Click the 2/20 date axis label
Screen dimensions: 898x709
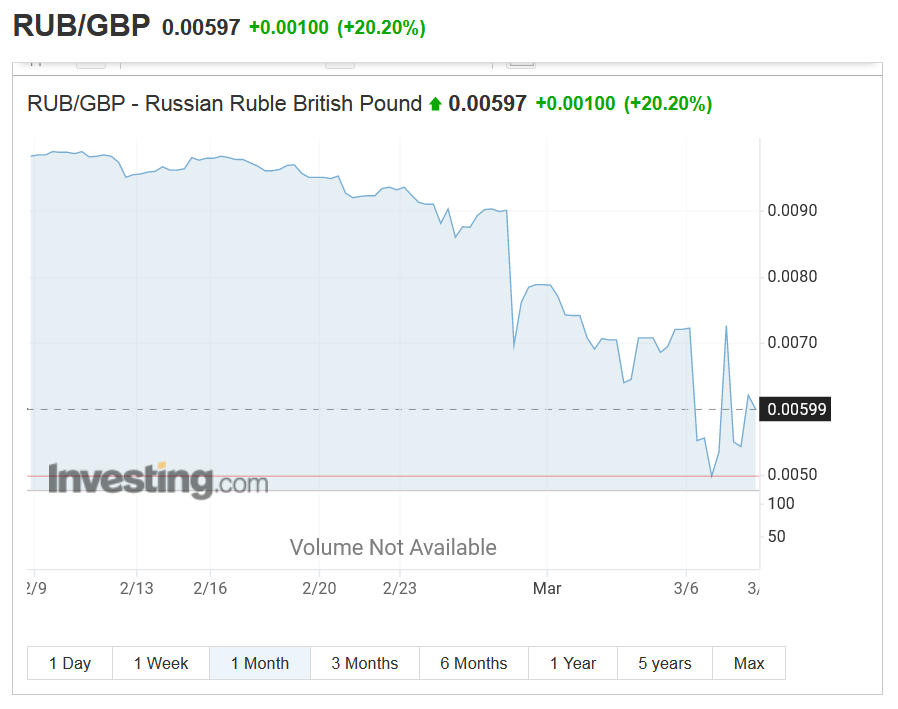319,588
